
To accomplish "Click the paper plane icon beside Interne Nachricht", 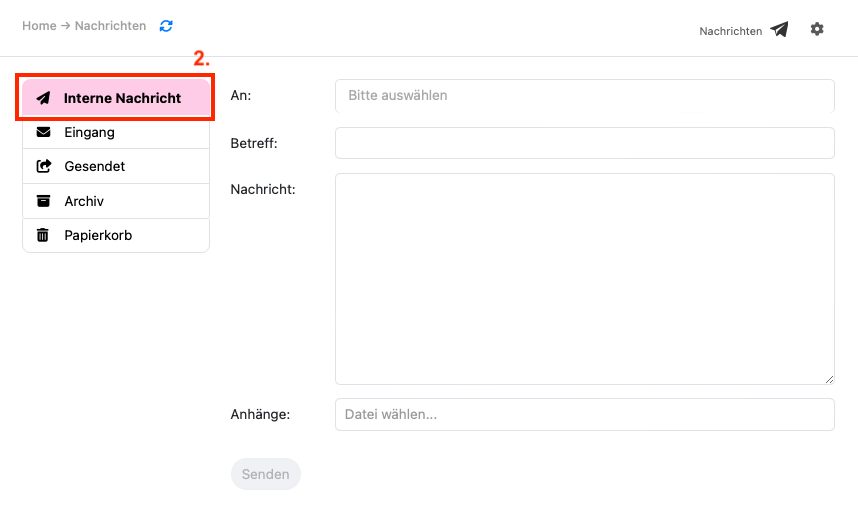I will pos(43,98).
